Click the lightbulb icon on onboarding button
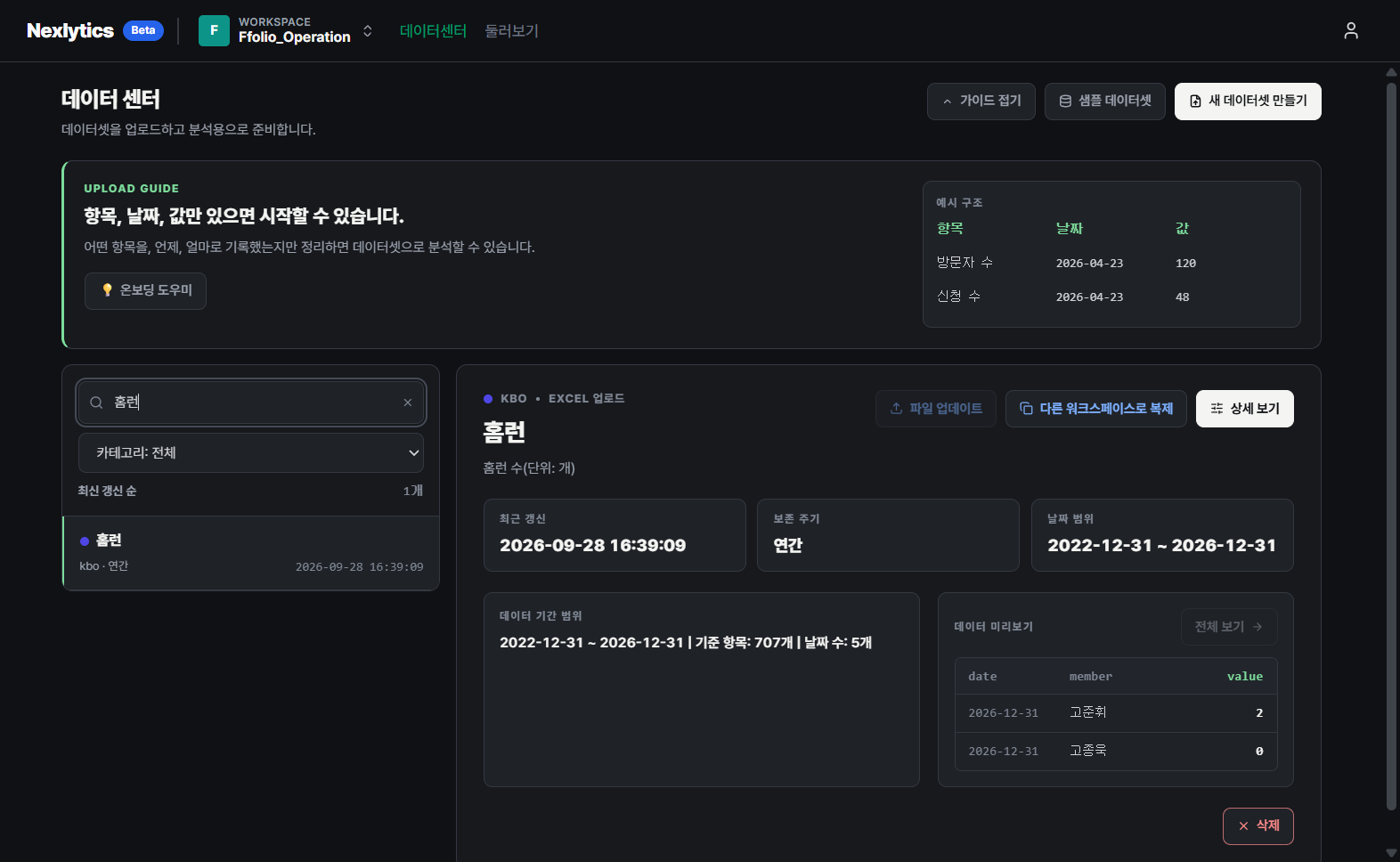The image size is (1400, 862). 107,290
